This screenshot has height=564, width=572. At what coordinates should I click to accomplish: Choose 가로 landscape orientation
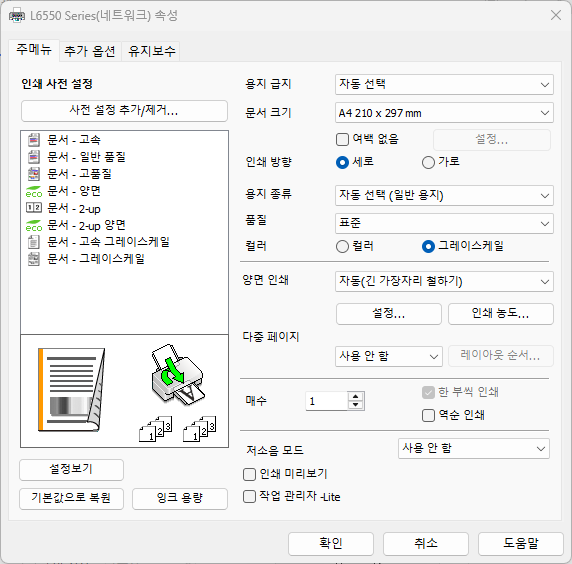428,162
